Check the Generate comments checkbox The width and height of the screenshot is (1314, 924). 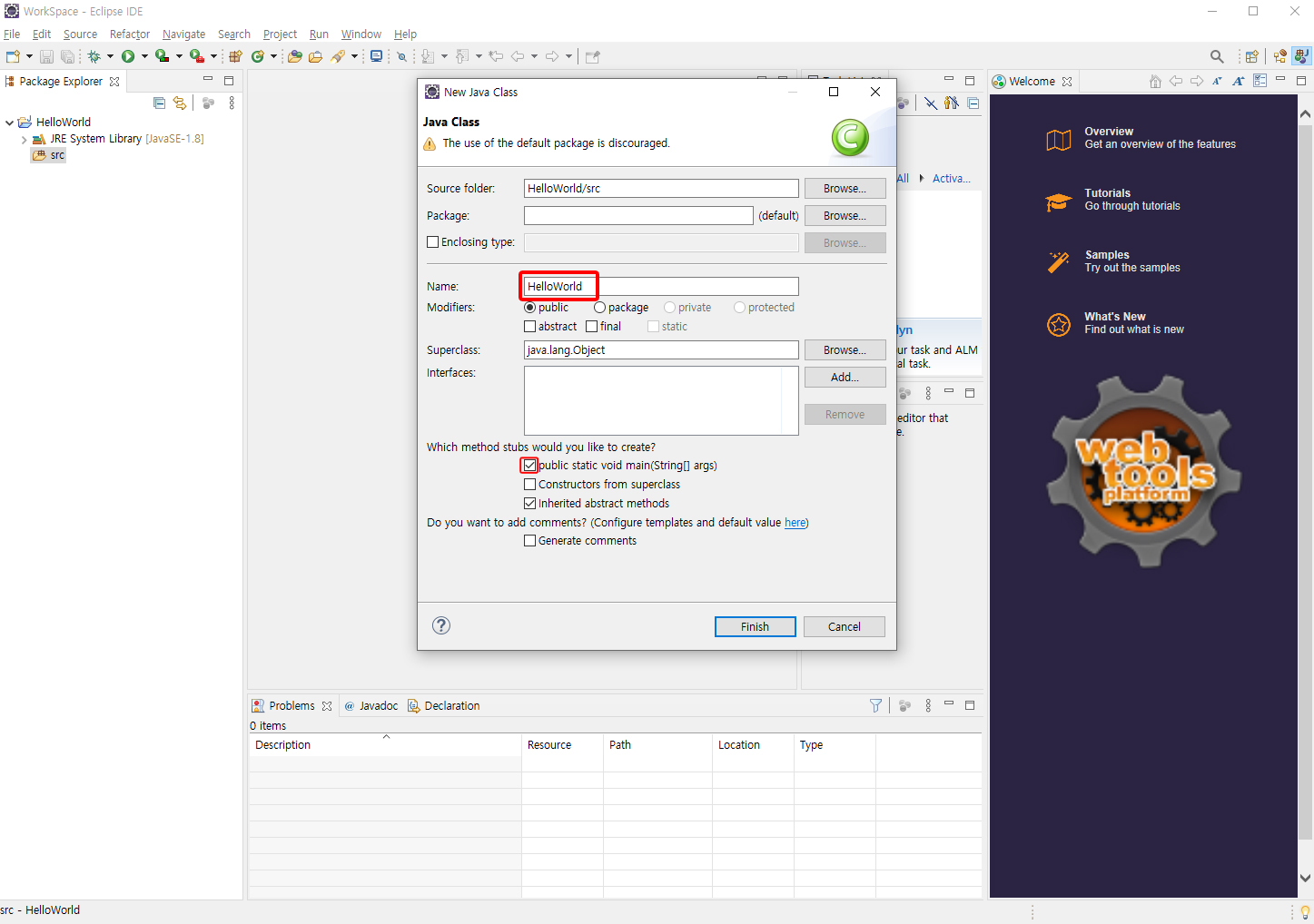coord(530,541)
